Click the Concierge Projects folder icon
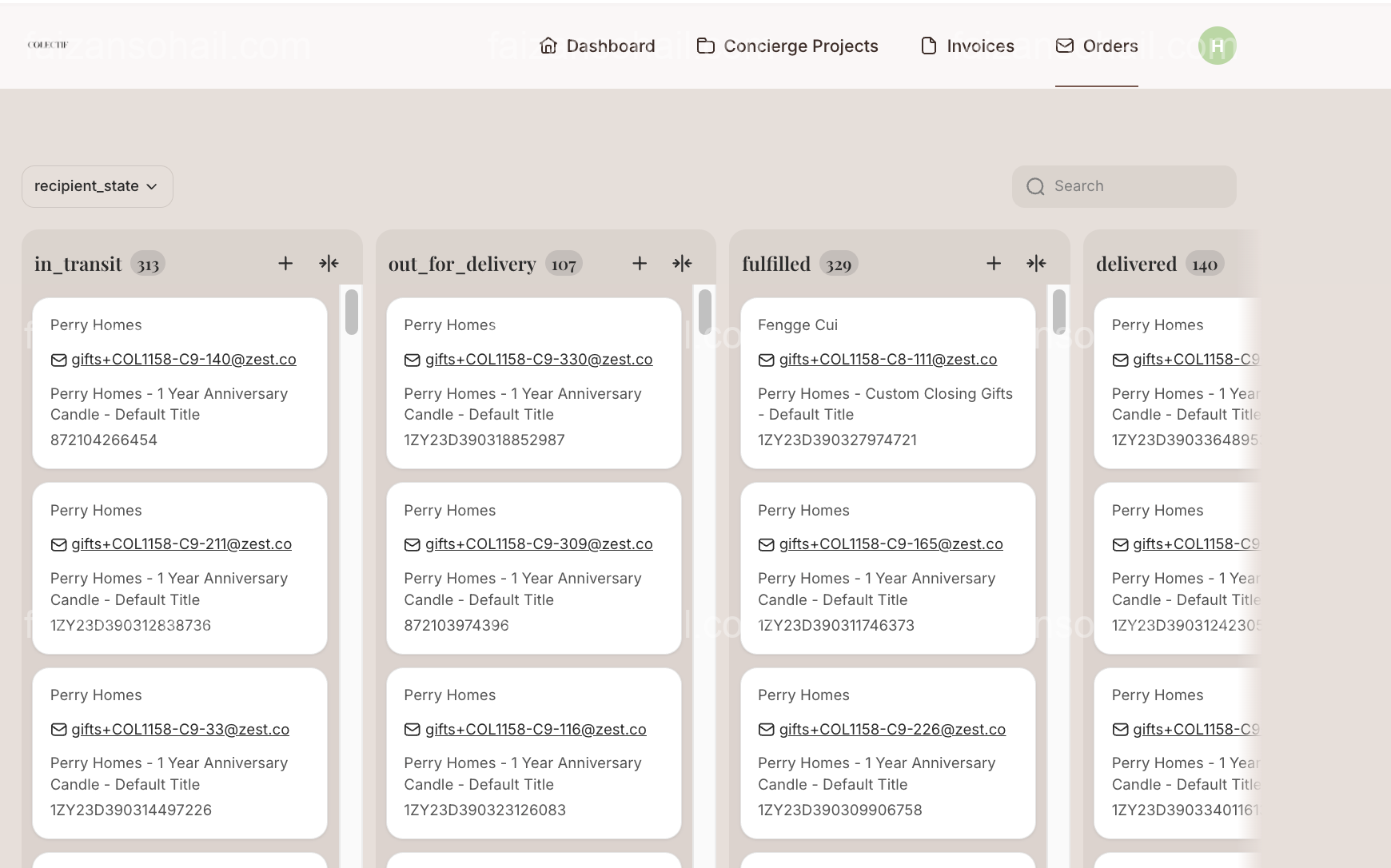The height and width of the screenshot is (868, 1391). 706,46
